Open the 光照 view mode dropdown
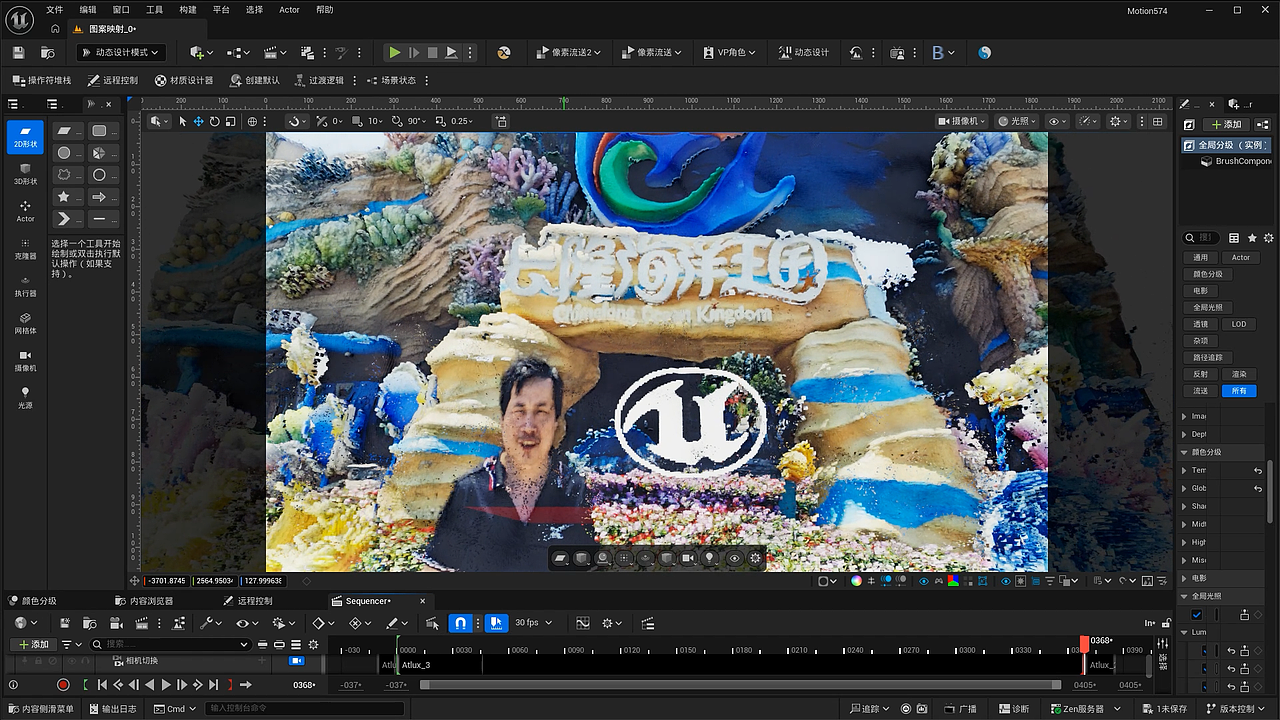1280x720 pixels. [1016, 121]
